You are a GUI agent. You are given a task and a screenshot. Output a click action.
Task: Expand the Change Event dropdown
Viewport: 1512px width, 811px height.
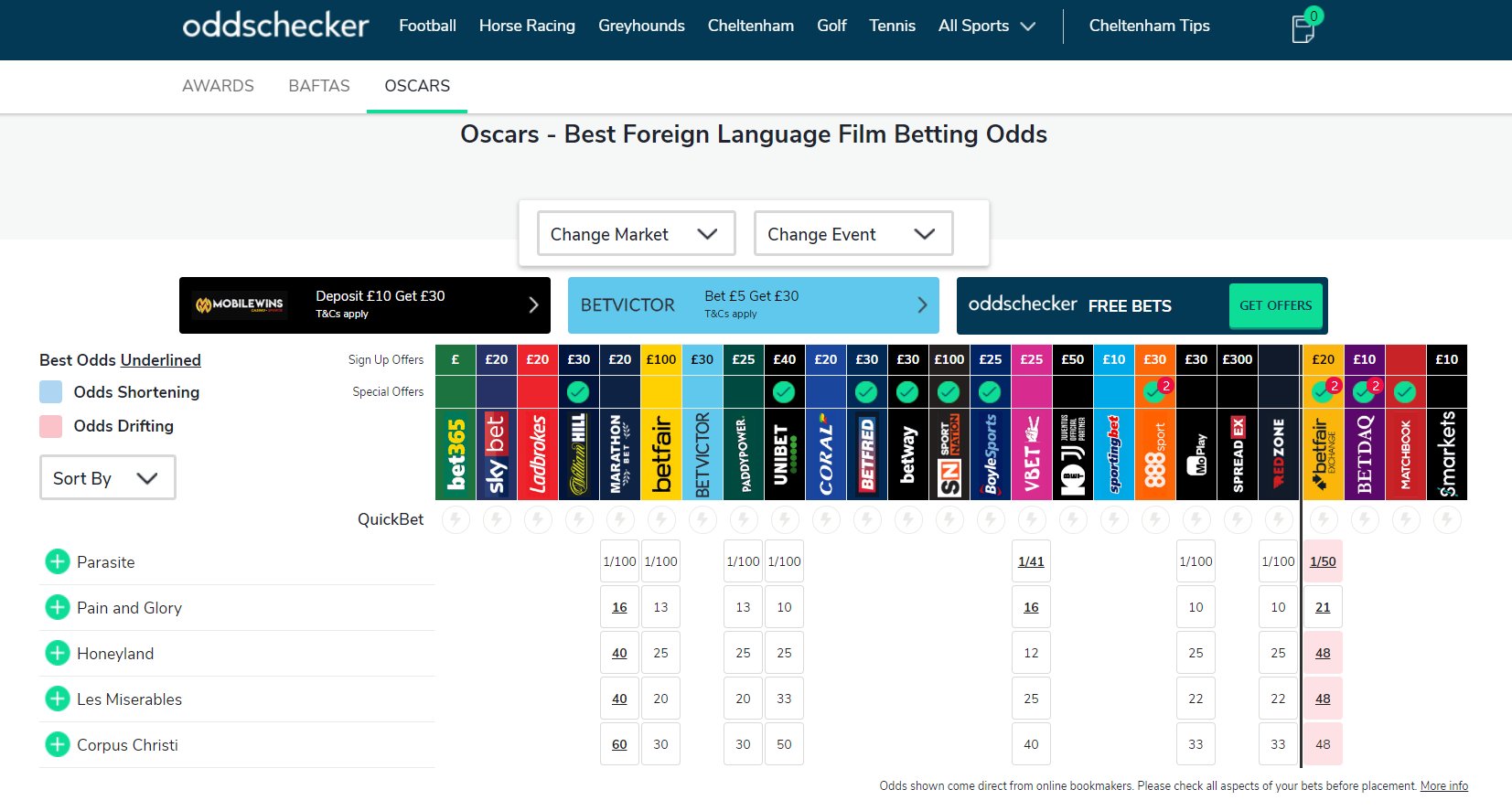(x=853, y=234)
